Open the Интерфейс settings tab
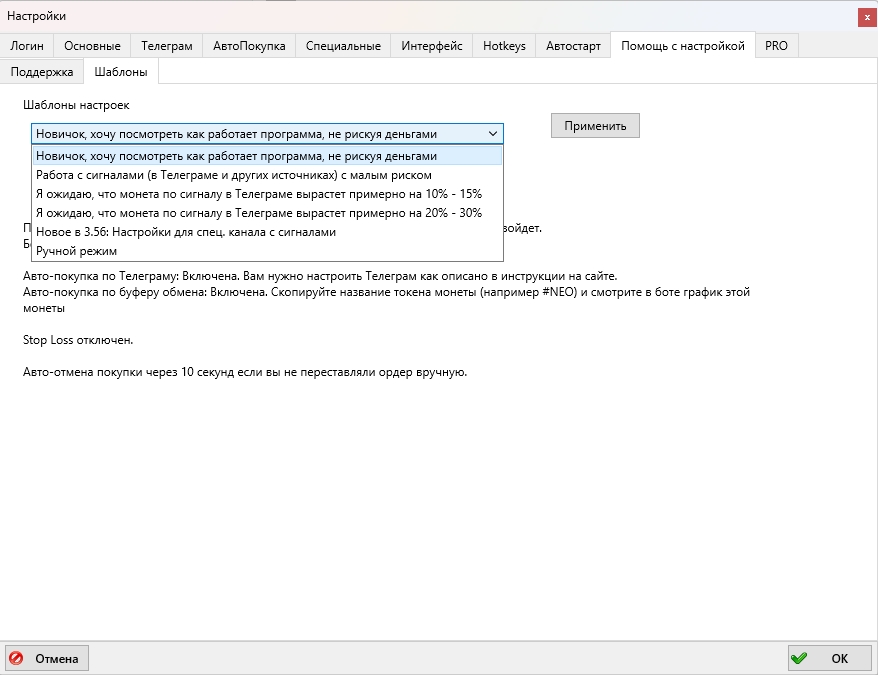The image size is (878, 675). pos(432,46)
